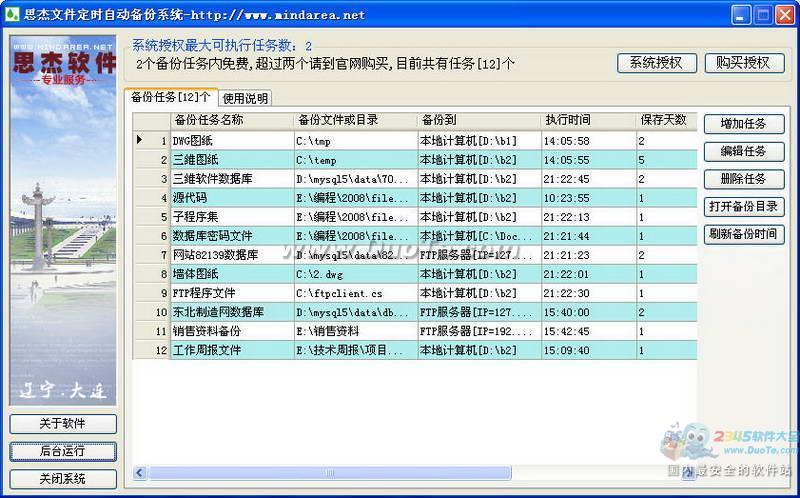Open backup folder via 打开备份目录
The width and height of the screenshot is (800, 498).
[743, 207]
